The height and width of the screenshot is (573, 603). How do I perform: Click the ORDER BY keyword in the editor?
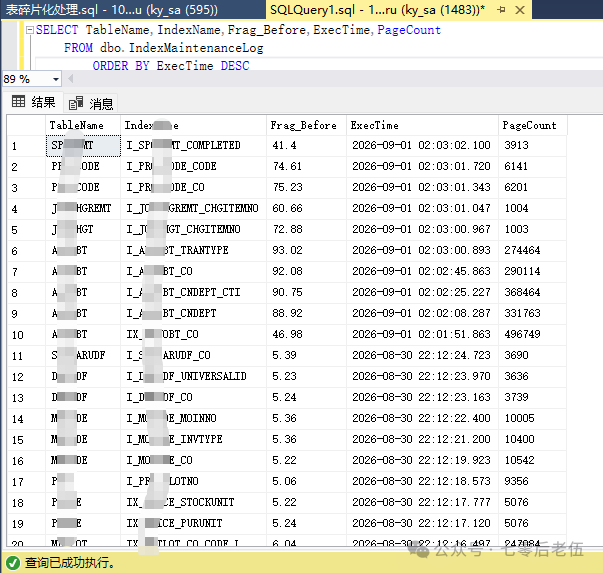pos(121,66)
